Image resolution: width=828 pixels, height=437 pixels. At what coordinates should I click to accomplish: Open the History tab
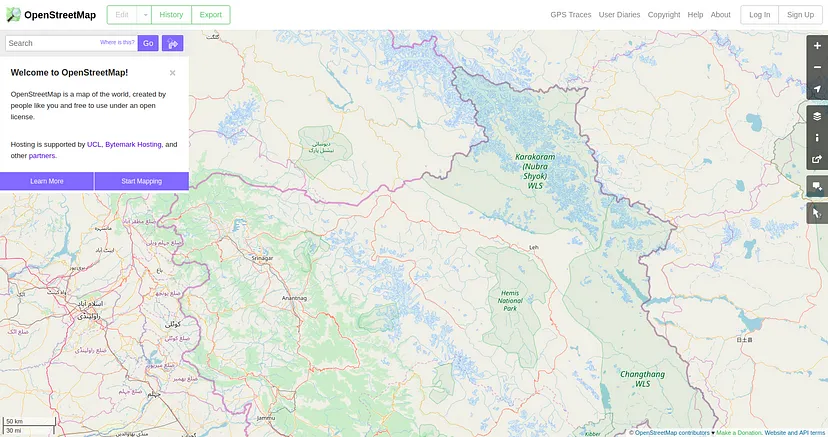[x=171, y=15]
